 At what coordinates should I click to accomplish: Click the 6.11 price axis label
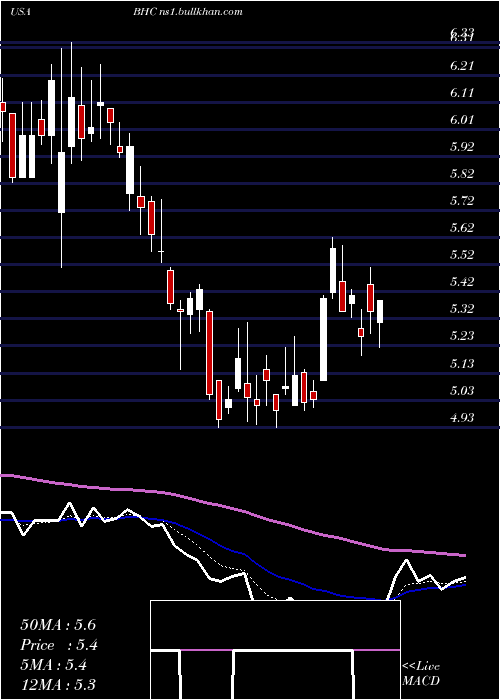coord(462,93)
